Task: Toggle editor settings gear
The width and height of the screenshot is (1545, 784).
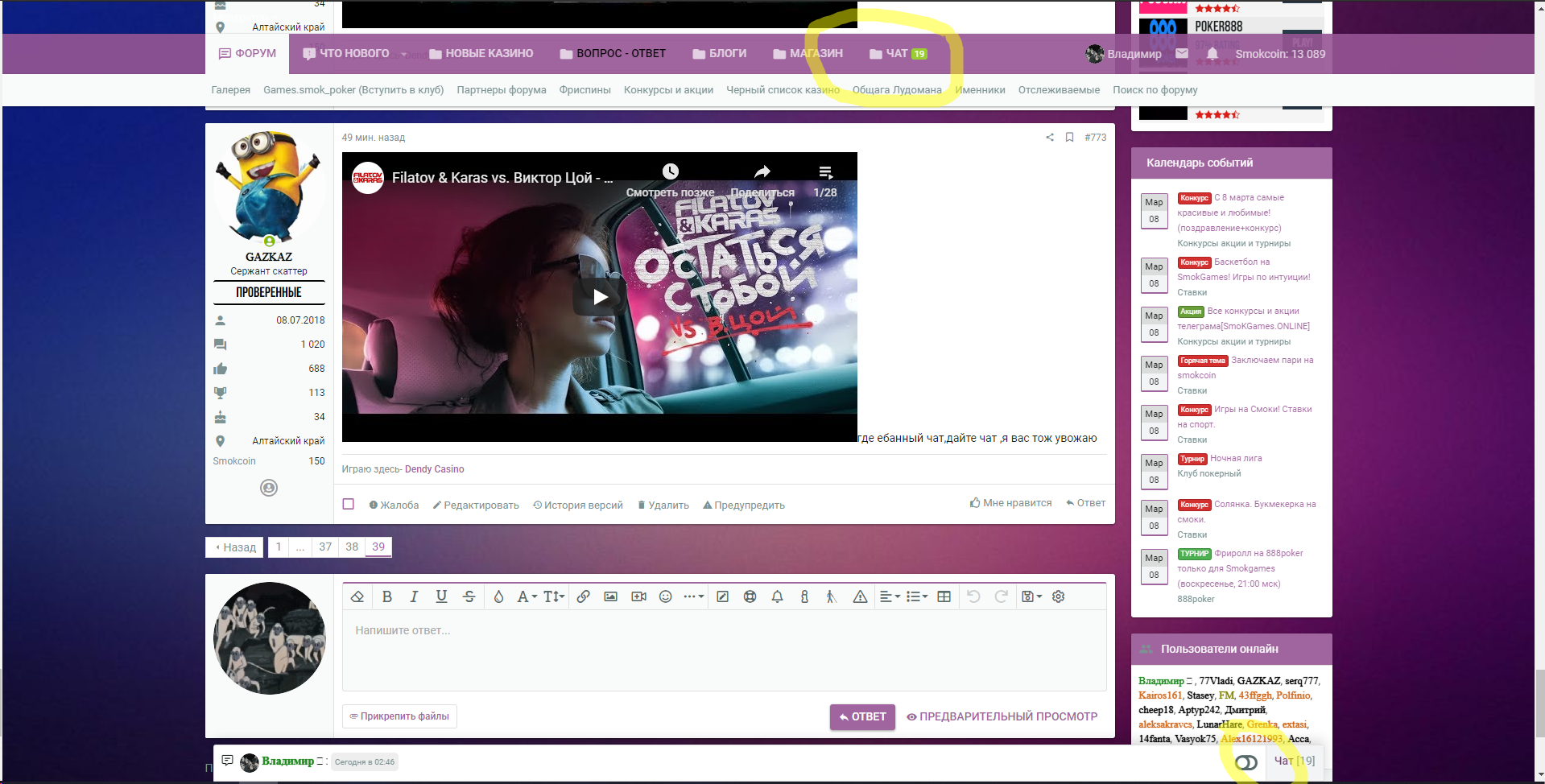Action: pos(1059,596)
